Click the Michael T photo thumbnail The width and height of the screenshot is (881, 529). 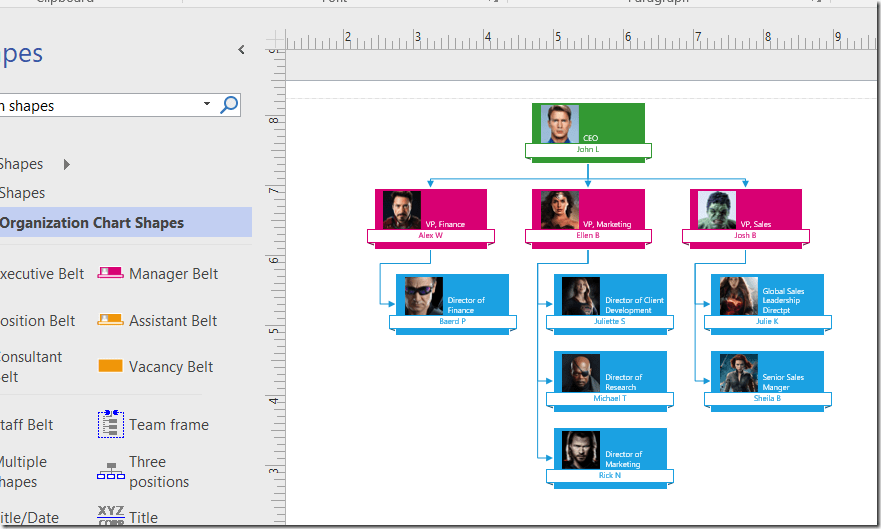click(x=581, y=372)
